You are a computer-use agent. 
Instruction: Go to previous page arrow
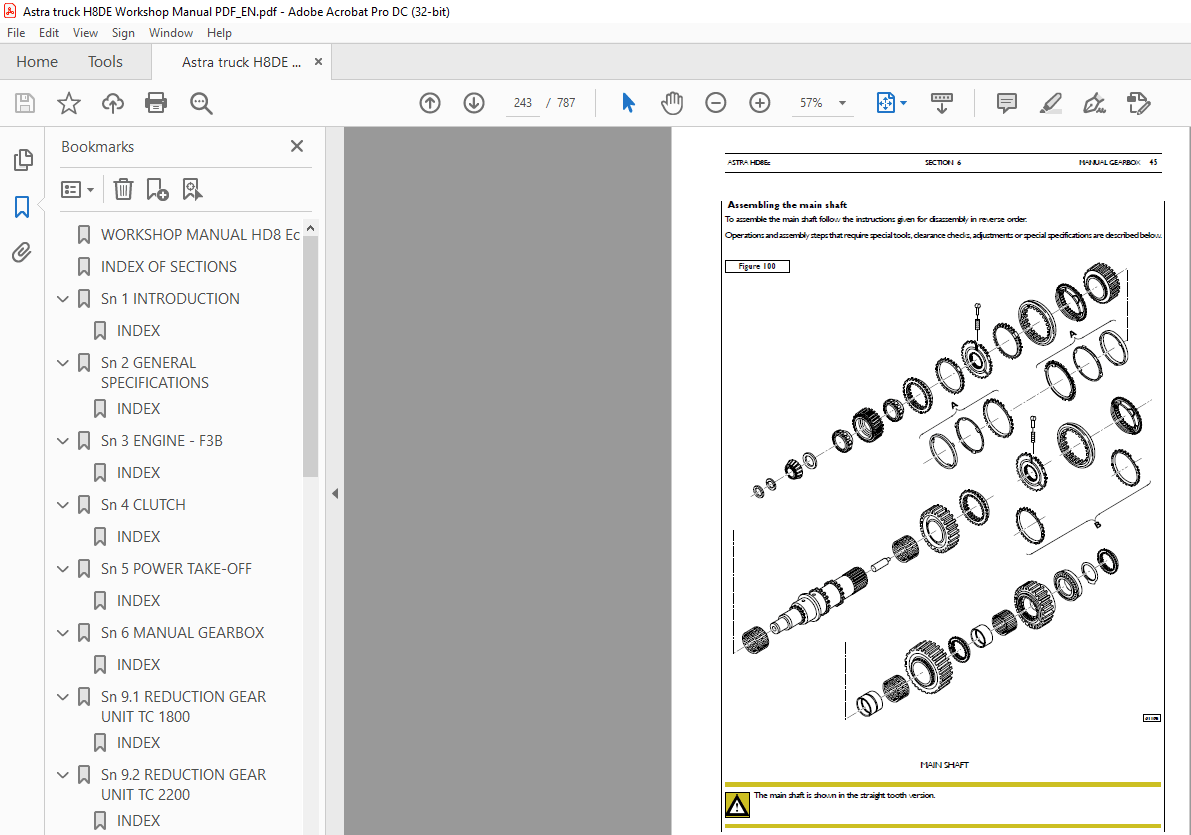click(430, 103)
